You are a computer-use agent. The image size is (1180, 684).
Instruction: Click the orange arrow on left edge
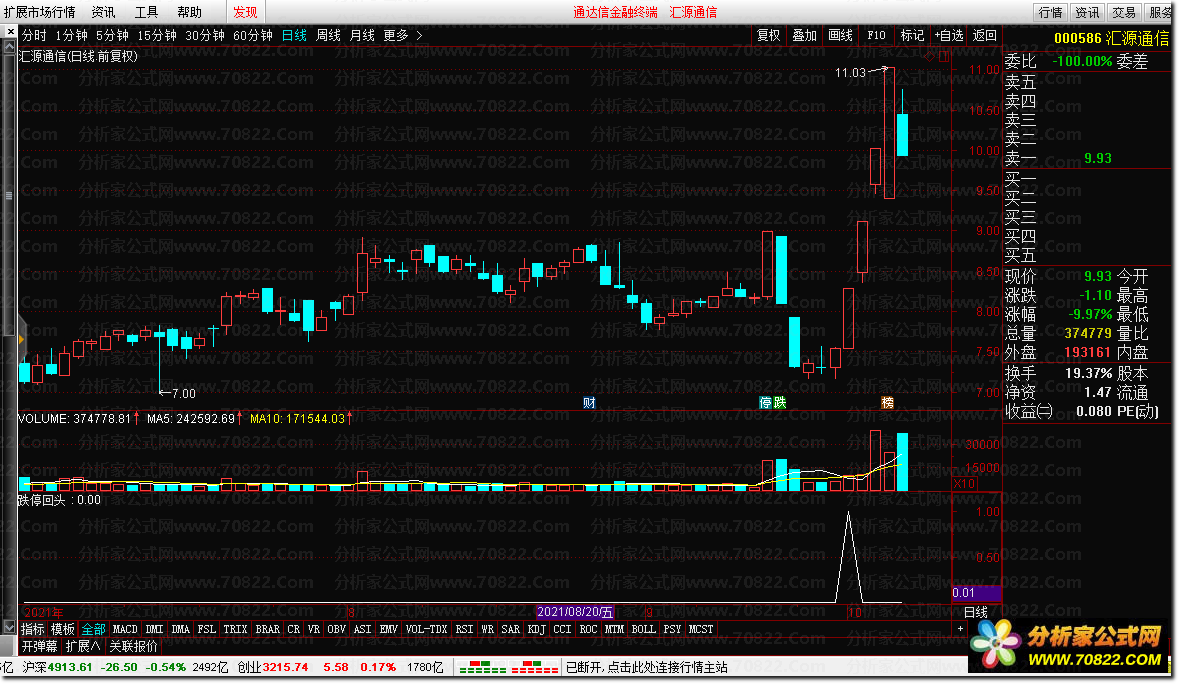click(x=21, y=340)
